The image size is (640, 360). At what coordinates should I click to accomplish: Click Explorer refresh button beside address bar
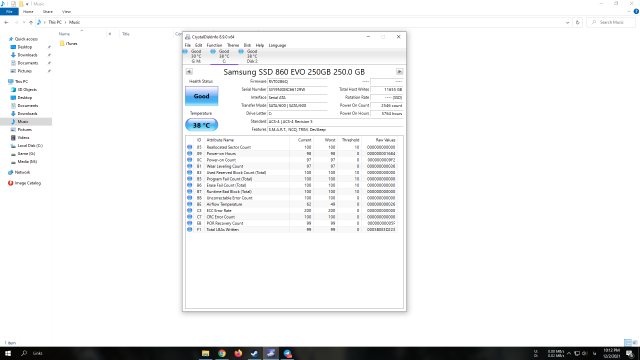578,22
